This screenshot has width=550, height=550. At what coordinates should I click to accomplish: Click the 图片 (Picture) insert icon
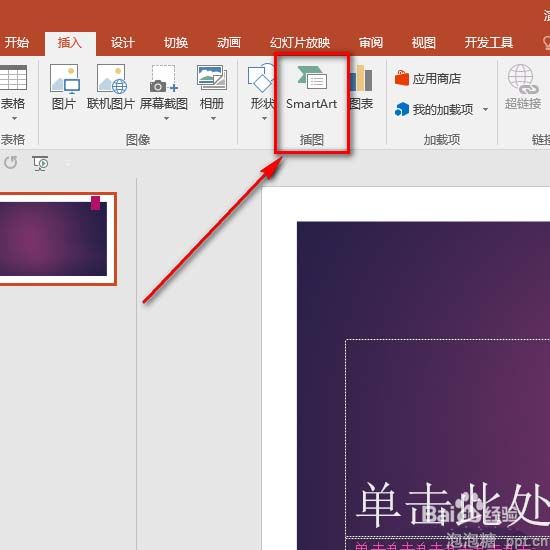pos(64,87)
